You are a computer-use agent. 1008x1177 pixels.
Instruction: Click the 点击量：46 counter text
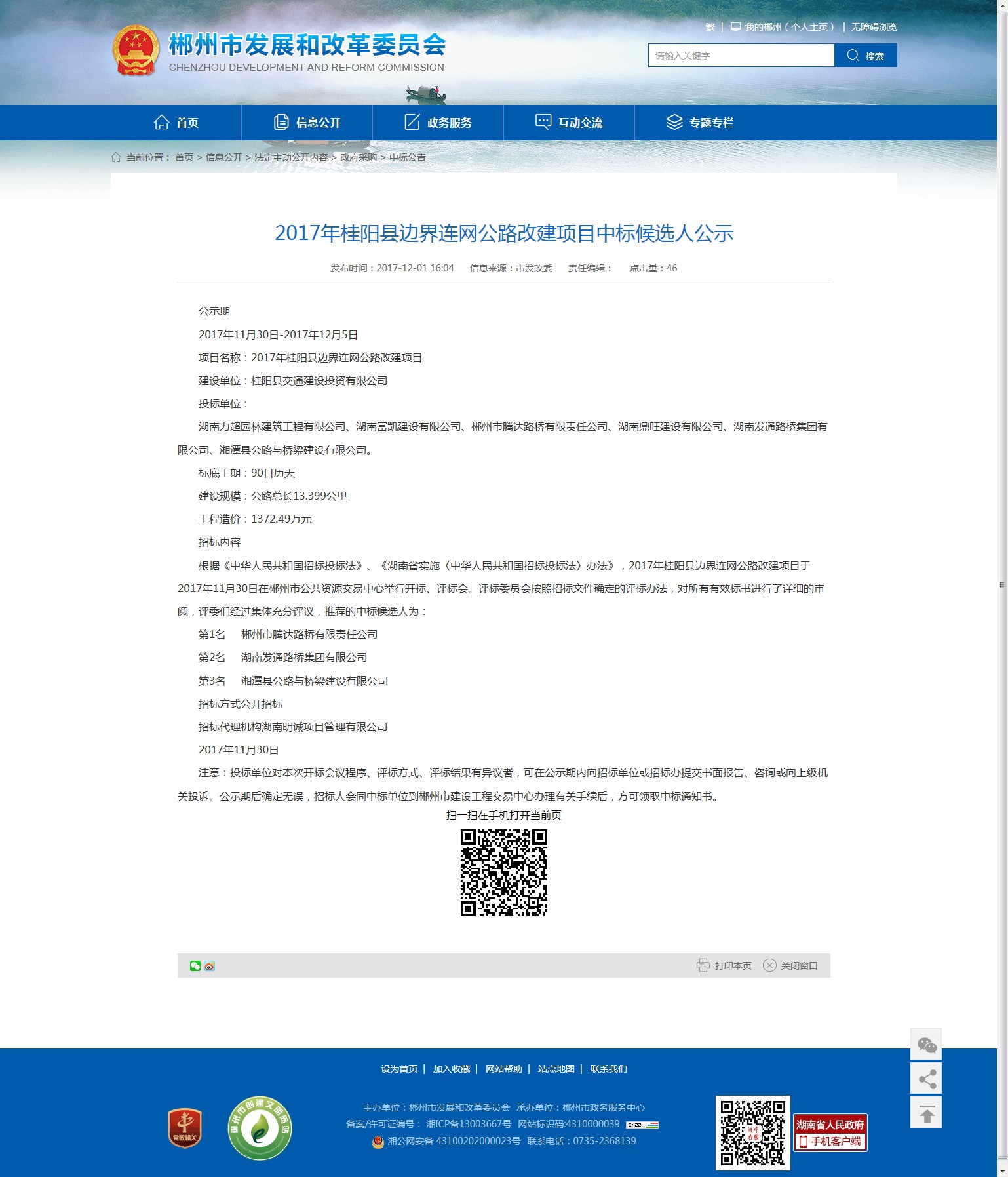[653, 268]
